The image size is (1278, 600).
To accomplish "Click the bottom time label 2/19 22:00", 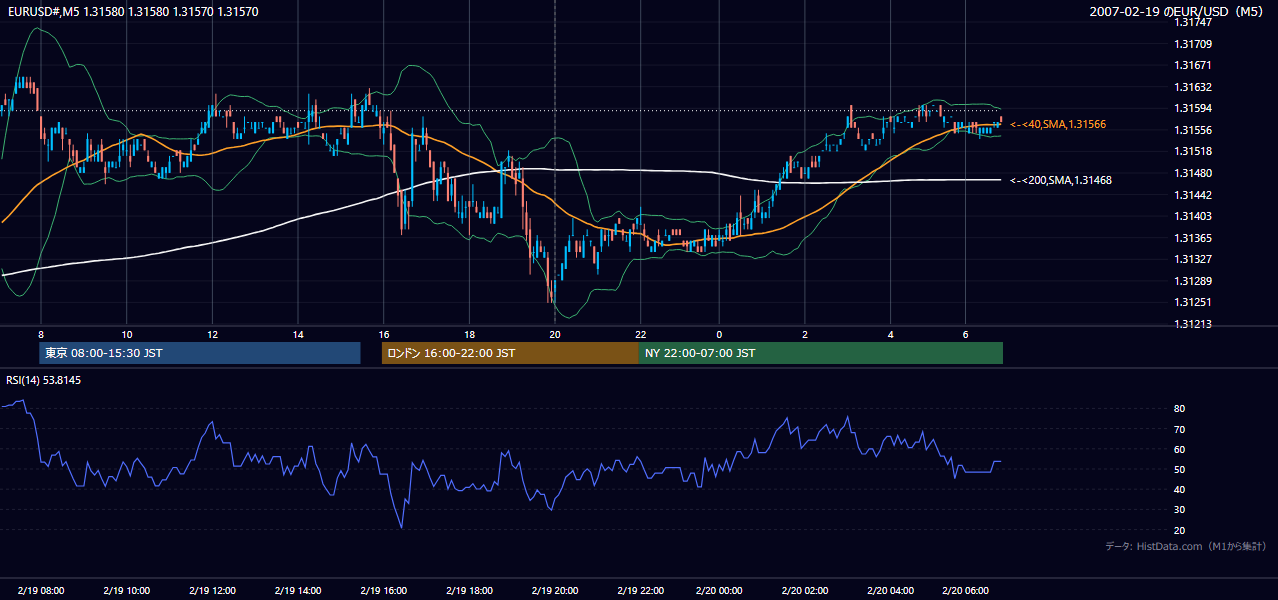I will tap(641, 591).
